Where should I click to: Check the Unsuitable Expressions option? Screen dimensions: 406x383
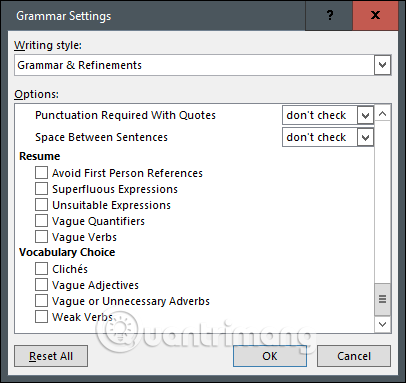[x=41, y=205]
